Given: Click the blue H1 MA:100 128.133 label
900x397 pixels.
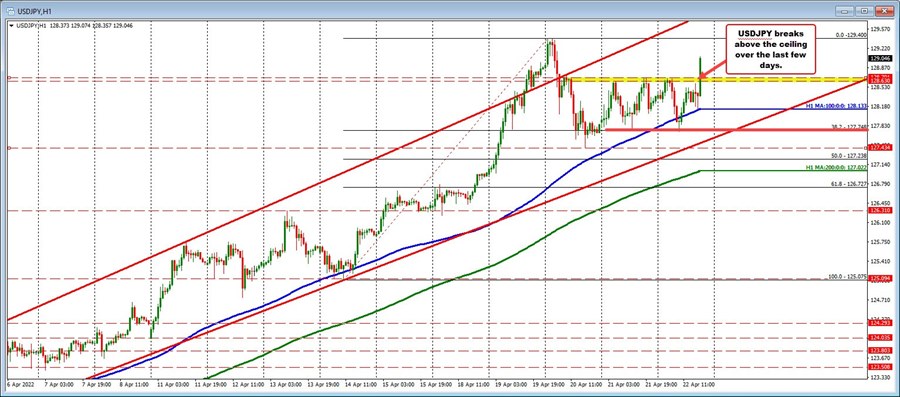Looking at the screenshot, I should click(835, 106).
